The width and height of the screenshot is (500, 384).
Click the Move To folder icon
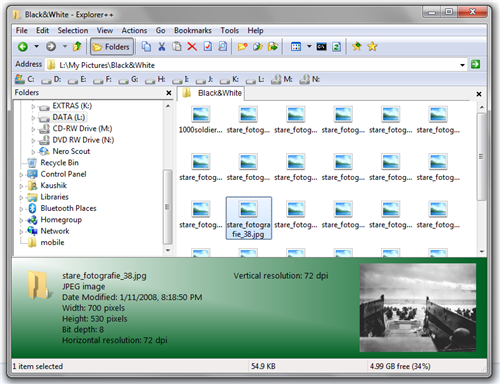pos(273,47)
